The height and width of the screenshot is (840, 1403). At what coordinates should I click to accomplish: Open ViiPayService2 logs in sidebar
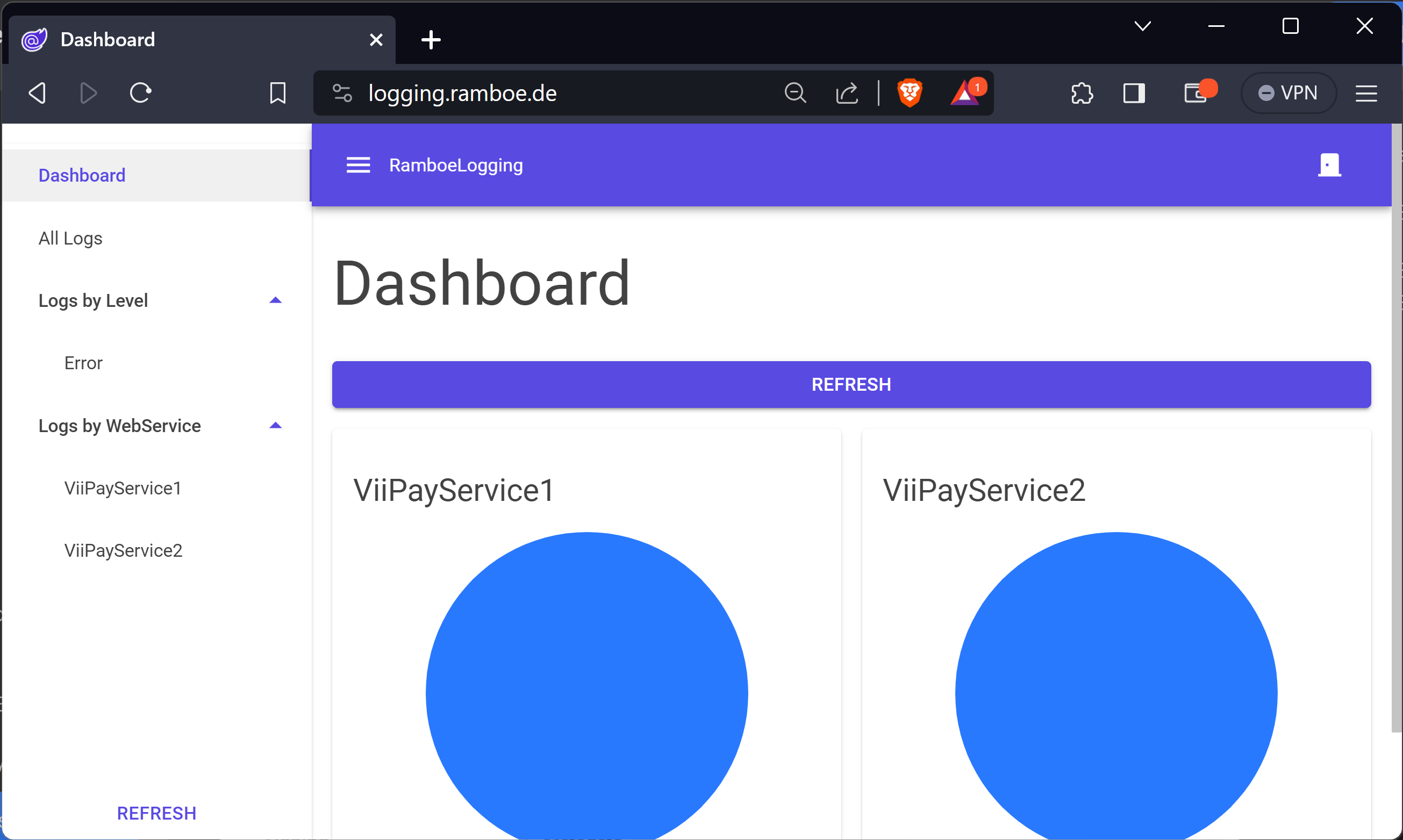click(x=157, y=550)
